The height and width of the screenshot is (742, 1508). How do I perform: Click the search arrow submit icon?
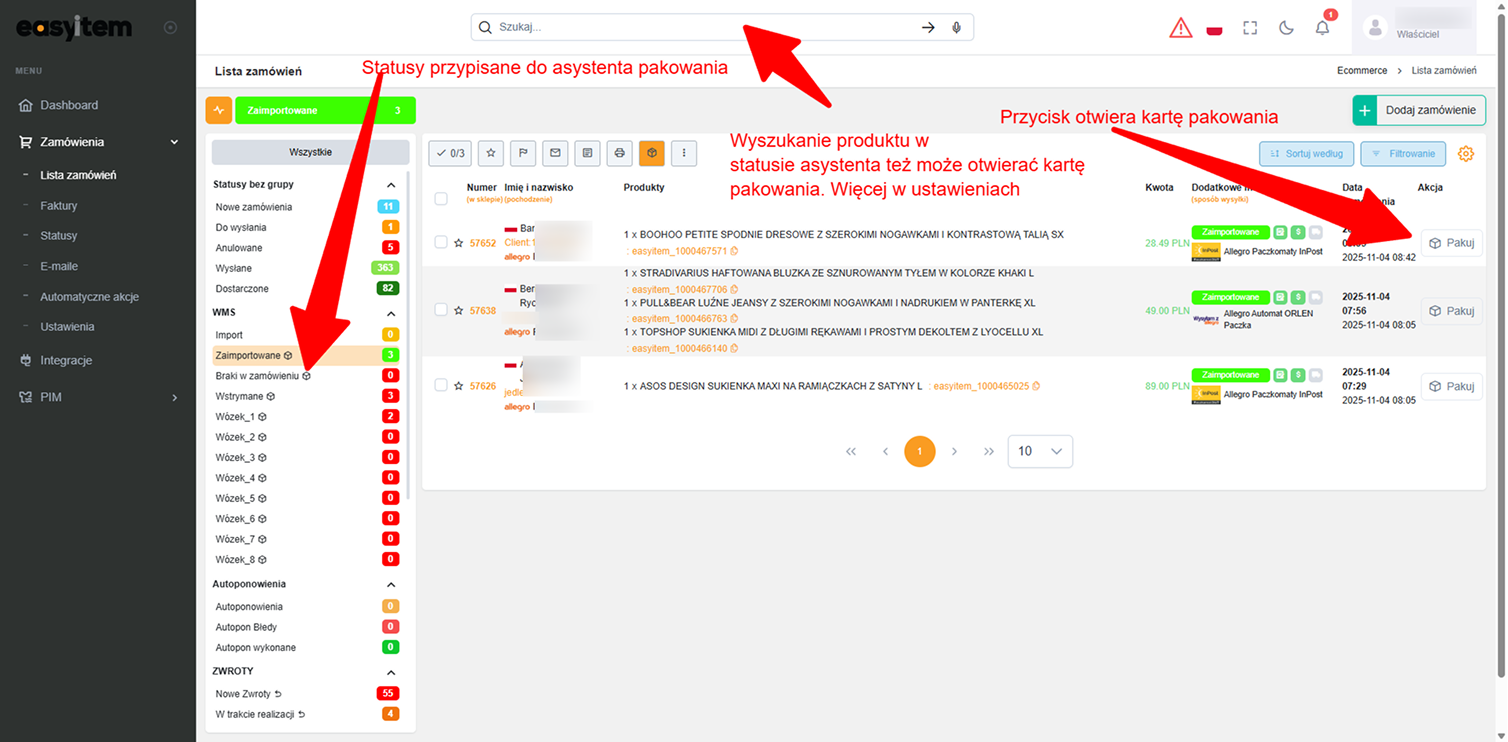pos(928,28)
